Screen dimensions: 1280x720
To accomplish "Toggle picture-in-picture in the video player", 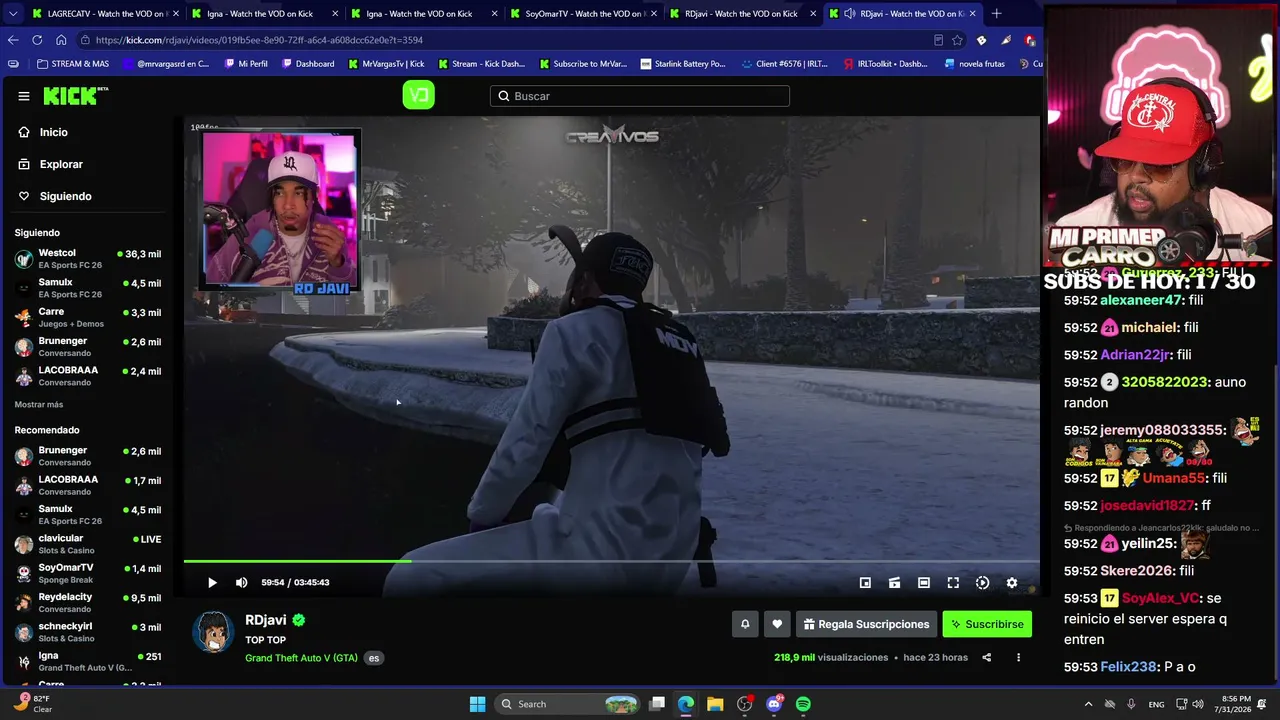I will pyautogui.click(x=865, y=582).
